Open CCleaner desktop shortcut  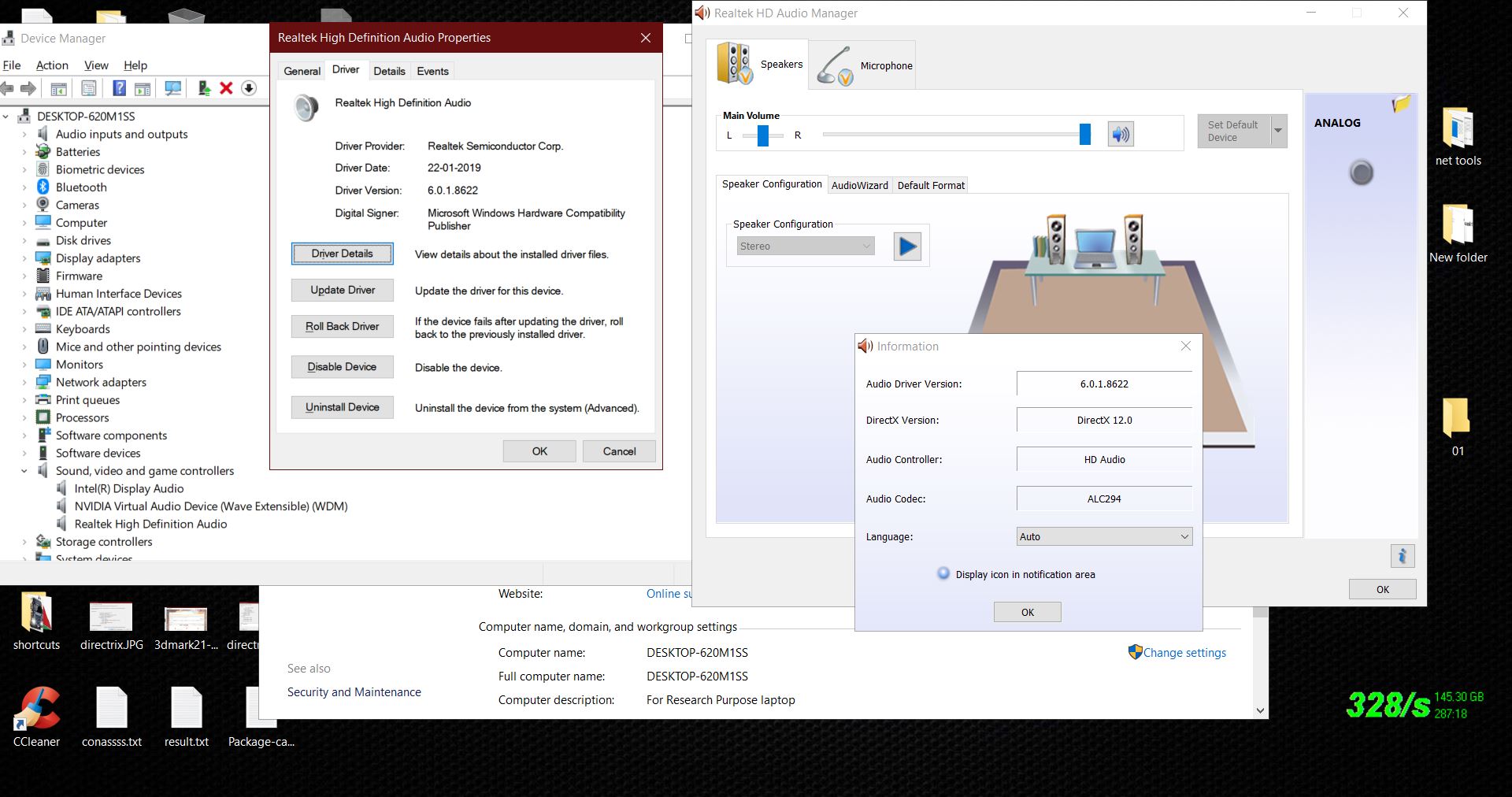[x=36, y=717]
